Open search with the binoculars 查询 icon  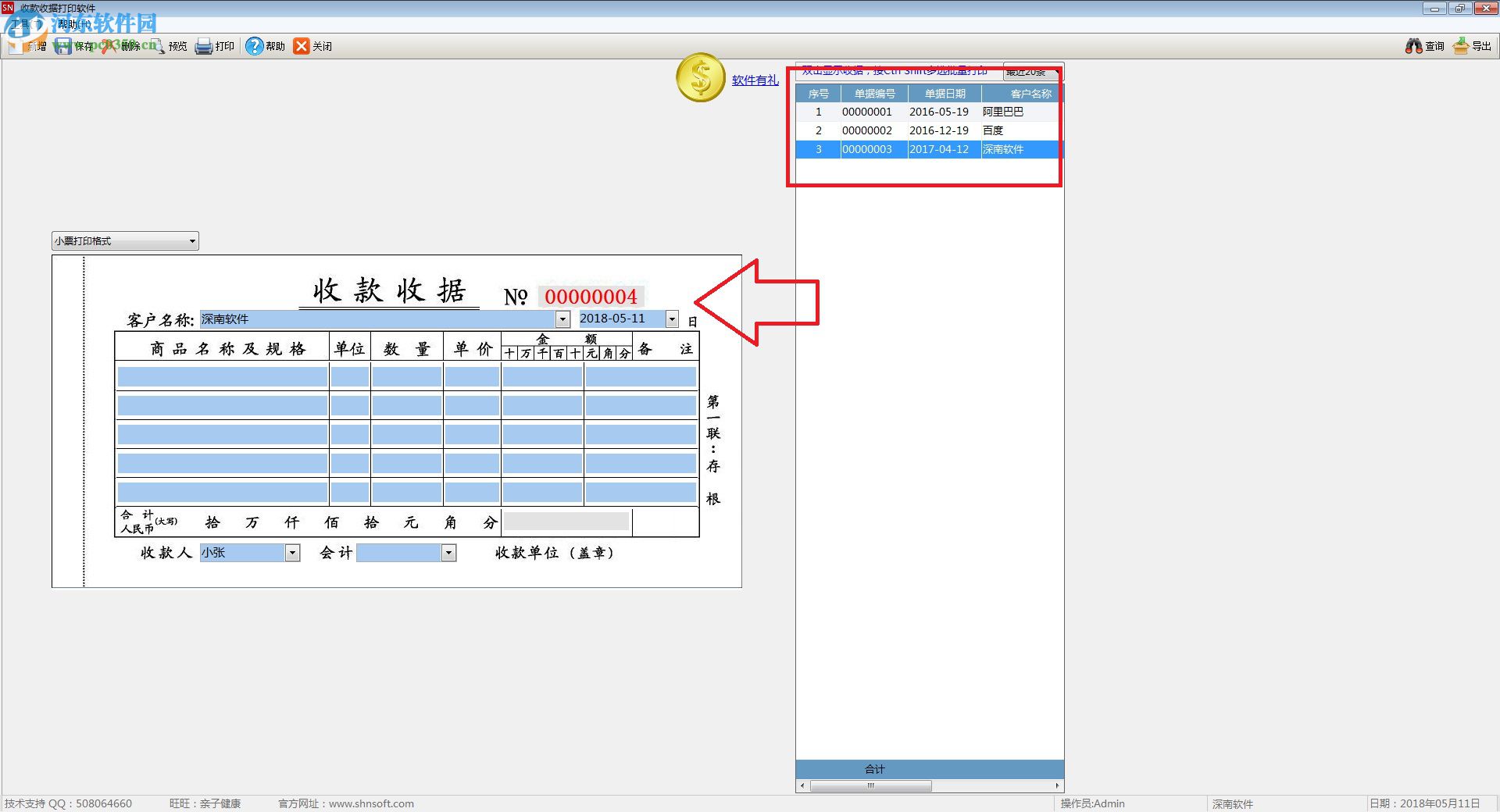pos(1413,46)
